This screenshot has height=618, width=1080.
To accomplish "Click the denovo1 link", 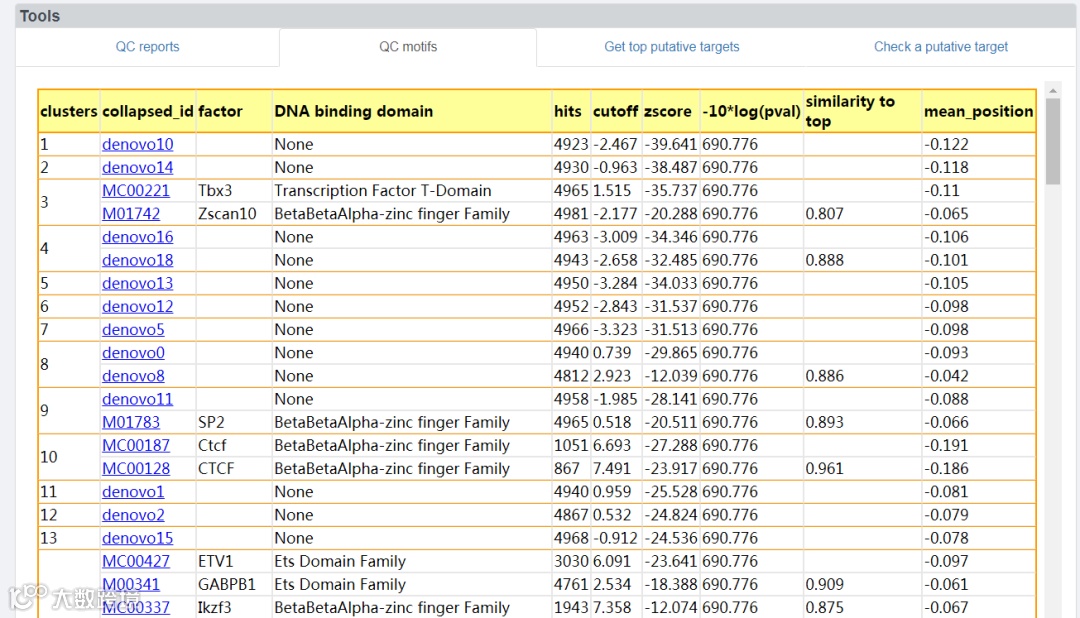I will click(133, 491).
